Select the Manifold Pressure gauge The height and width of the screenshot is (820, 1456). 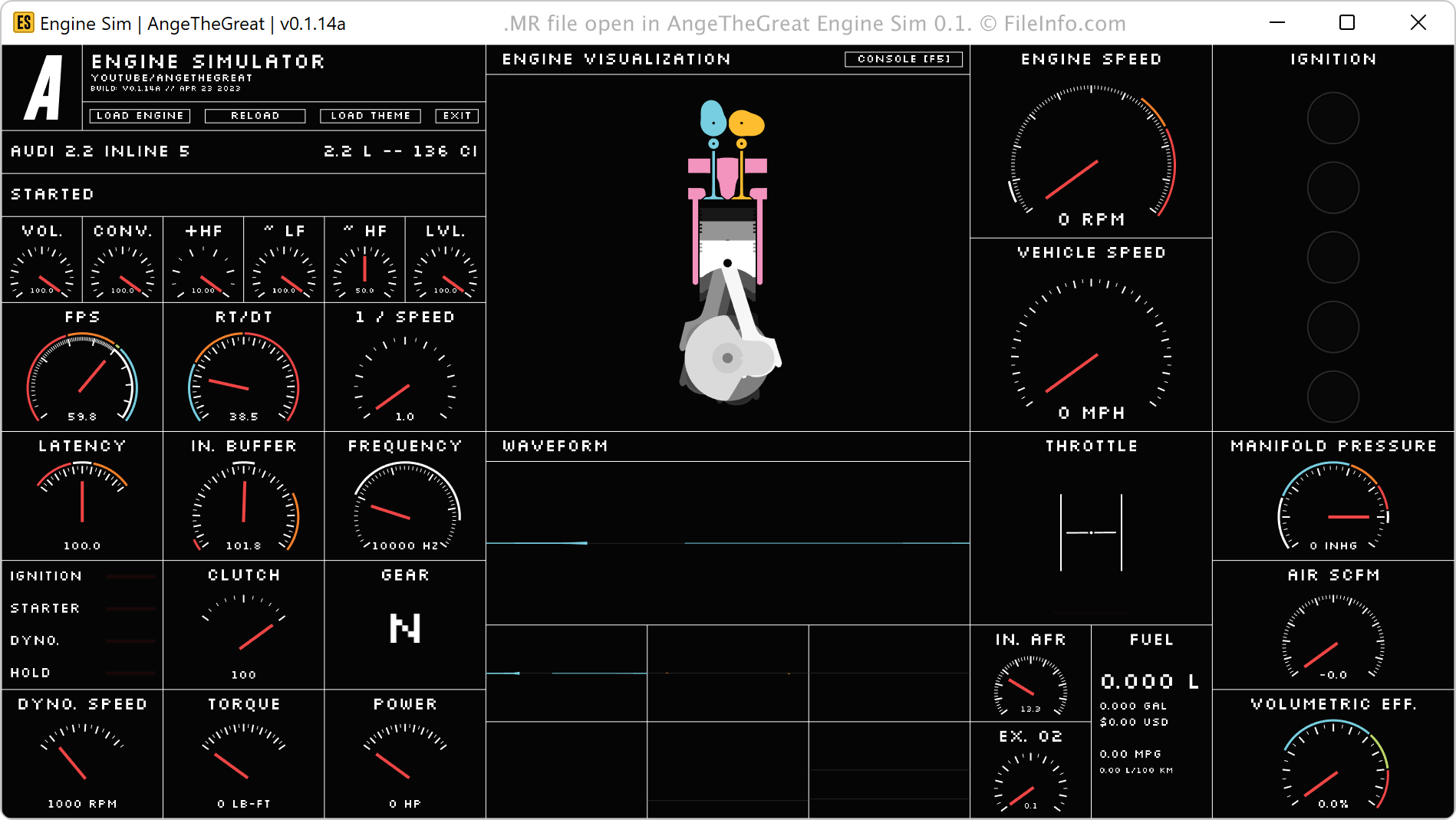1333,506
